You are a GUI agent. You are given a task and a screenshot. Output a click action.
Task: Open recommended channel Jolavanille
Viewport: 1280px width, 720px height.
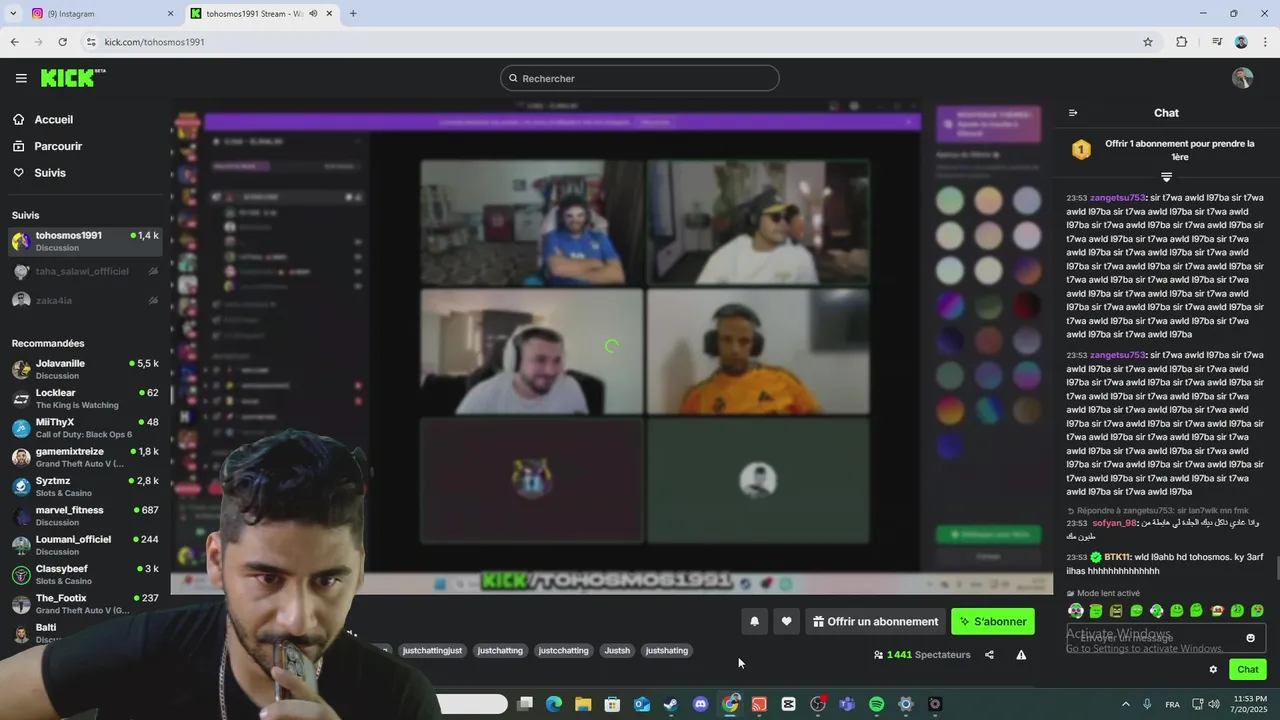click(x=85, y=369)
